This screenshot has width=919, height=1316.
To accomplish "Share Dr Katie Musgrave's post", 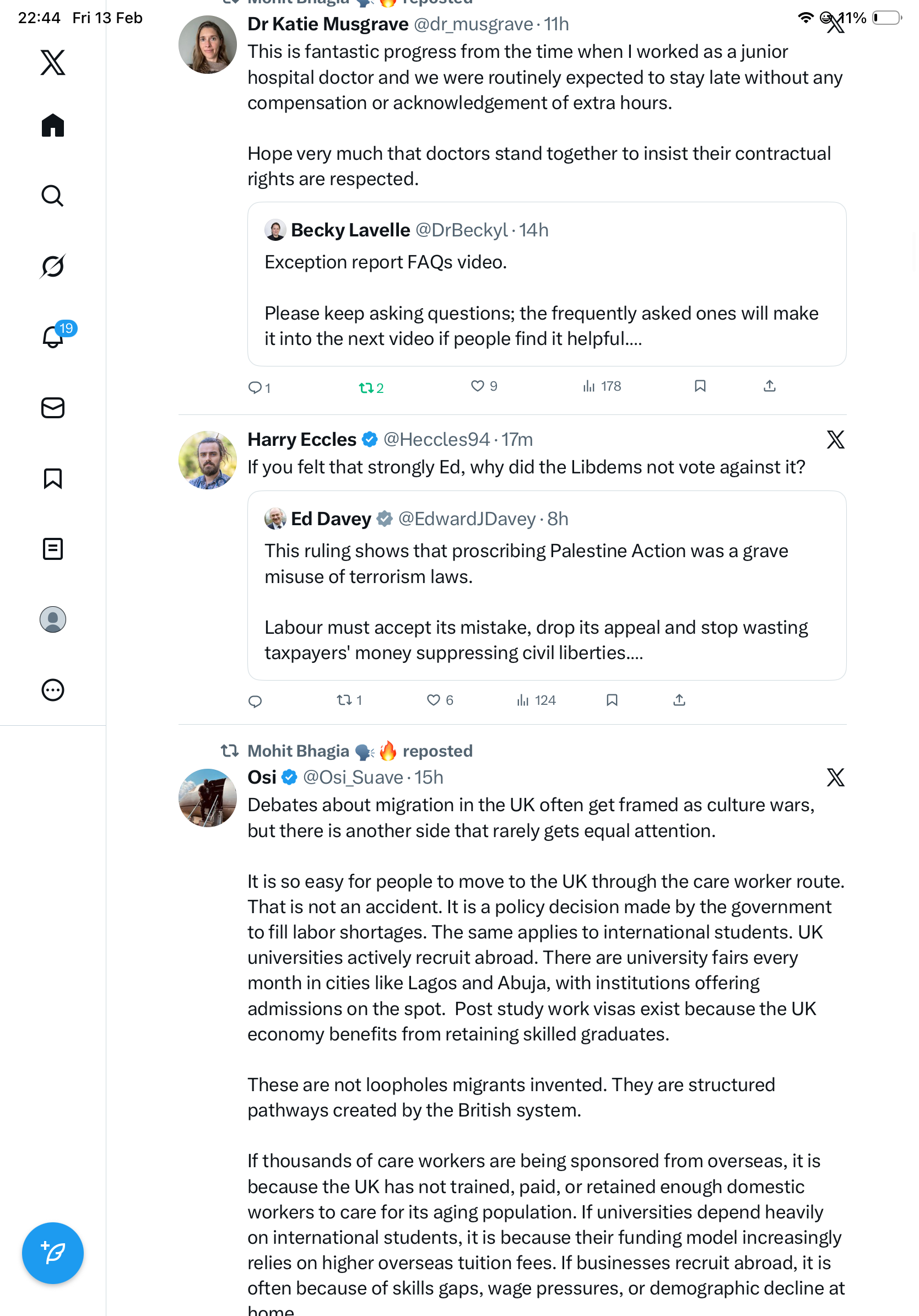I will pos(770,386).
